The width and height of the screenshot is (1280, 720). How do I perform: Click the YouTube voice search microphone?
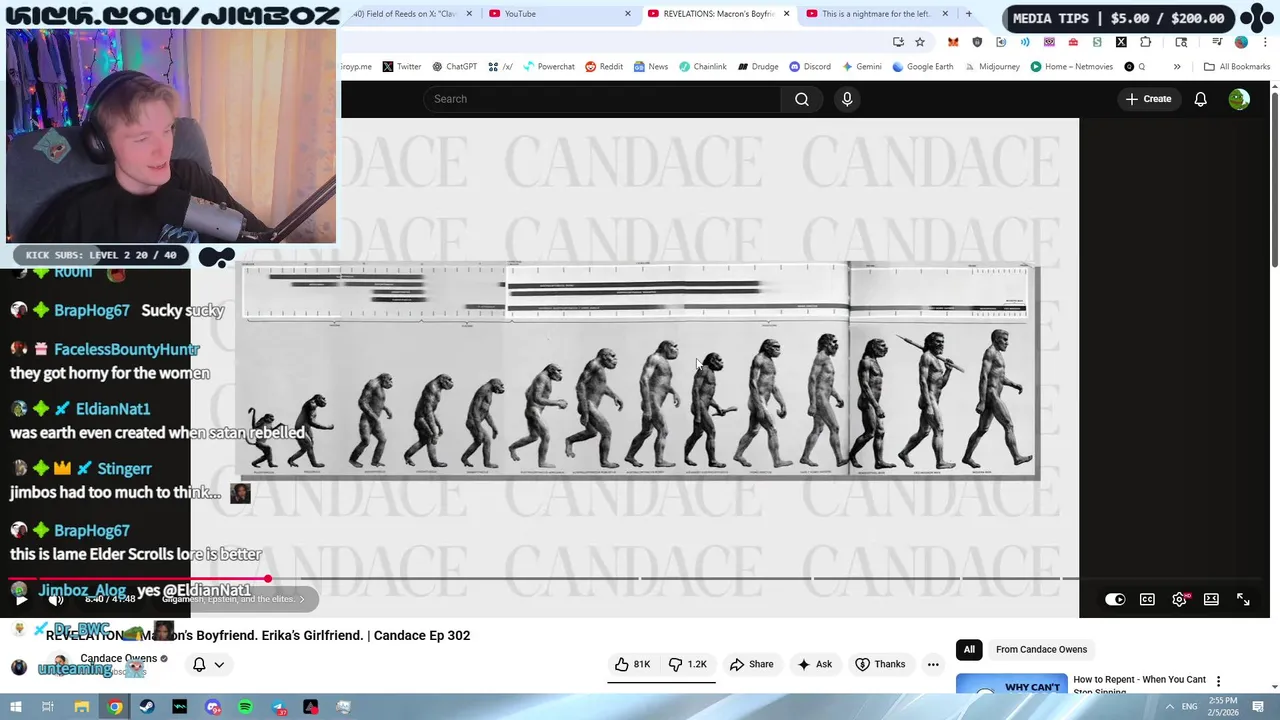click(x=847, y=99)
